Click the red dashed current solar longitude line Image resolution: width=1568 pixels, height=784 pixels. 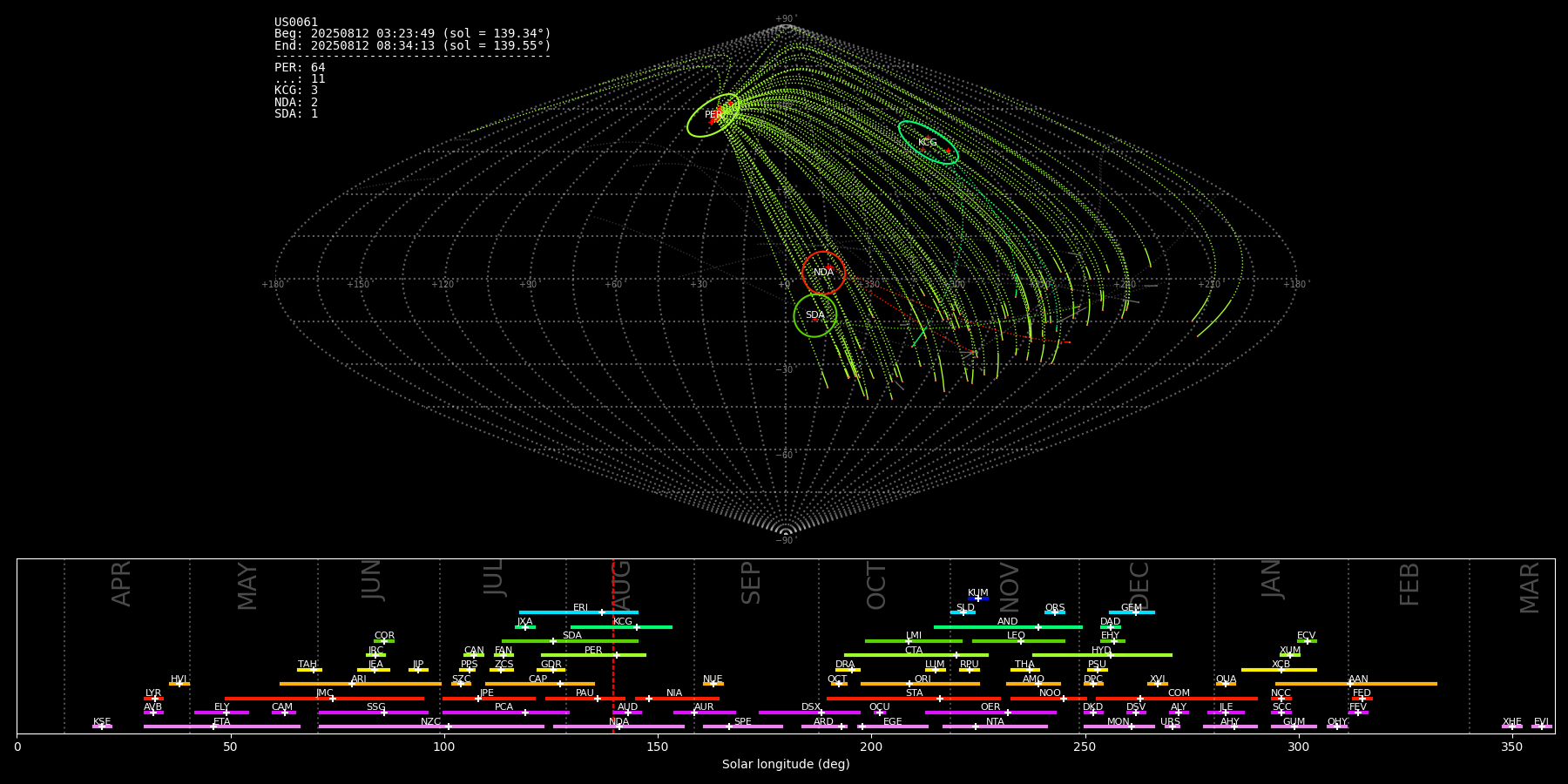coord(613,645)
